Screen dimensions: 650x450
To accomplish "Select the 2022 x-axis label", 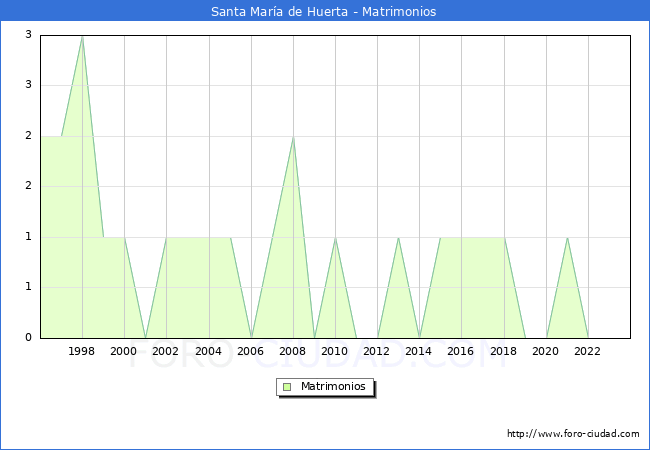I will tap(587, 351).
